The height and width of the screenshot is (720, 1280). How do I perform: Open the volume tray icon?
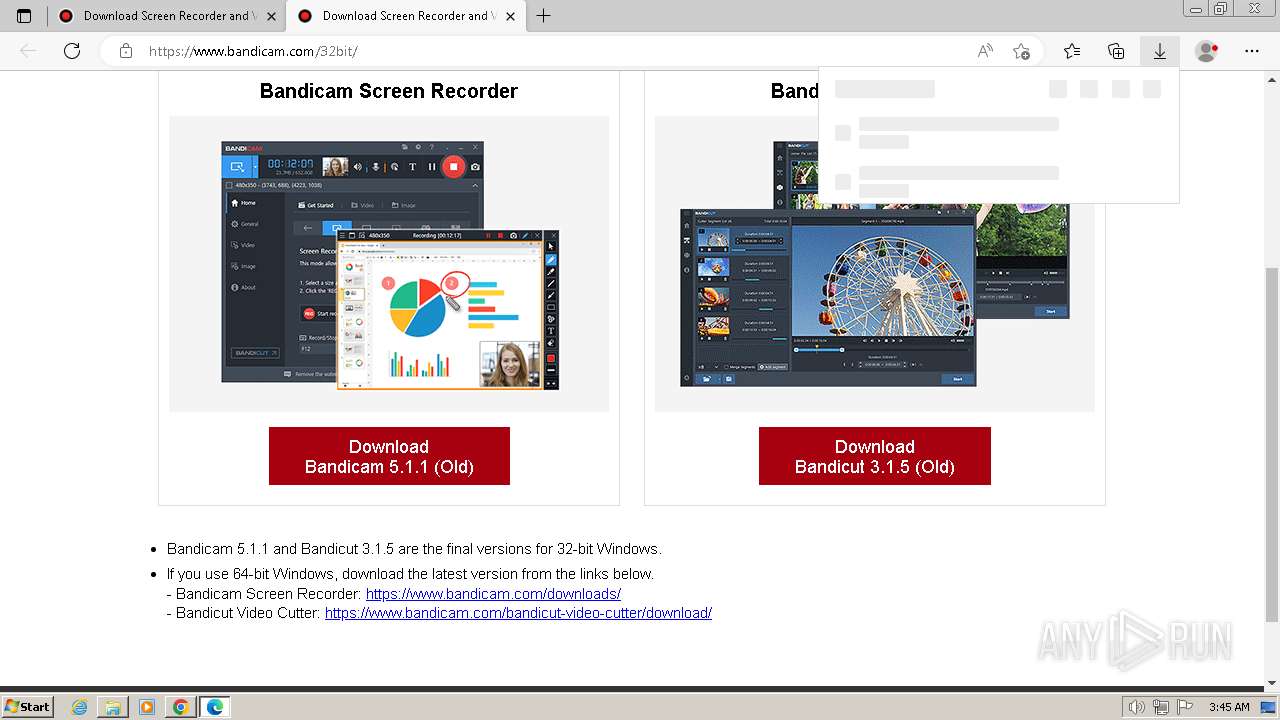(x=1137, y=707)
